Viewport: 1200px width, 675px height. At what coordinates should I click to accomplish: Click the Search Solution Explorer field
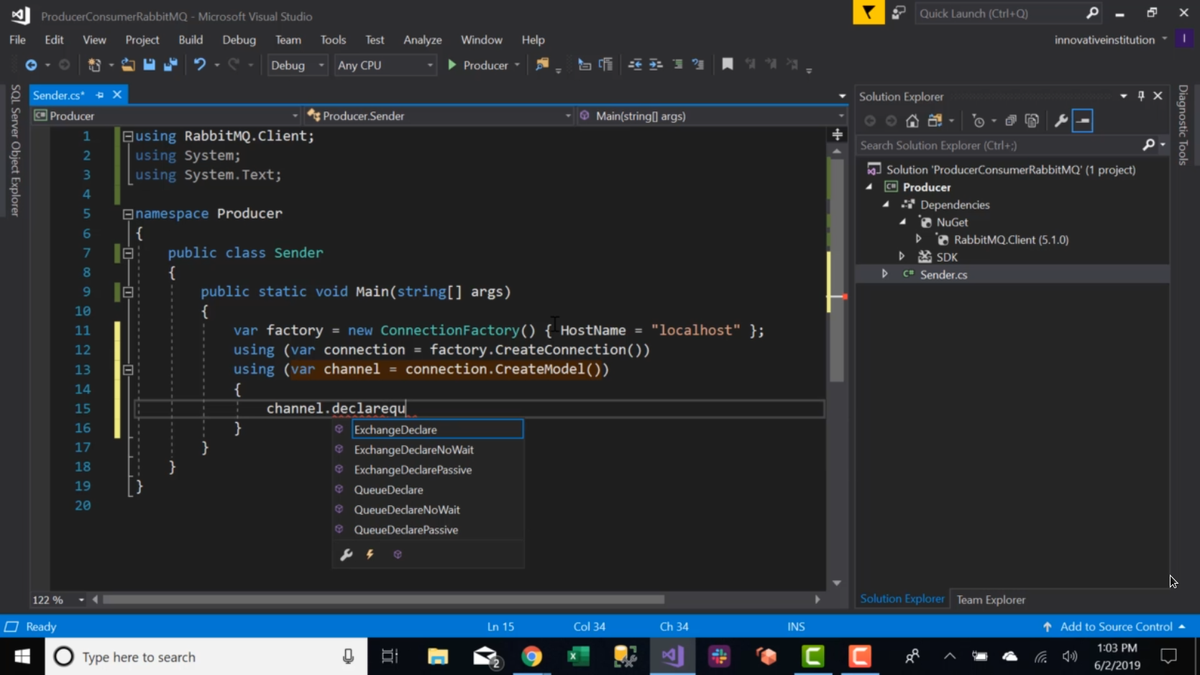pos(1000,145)
